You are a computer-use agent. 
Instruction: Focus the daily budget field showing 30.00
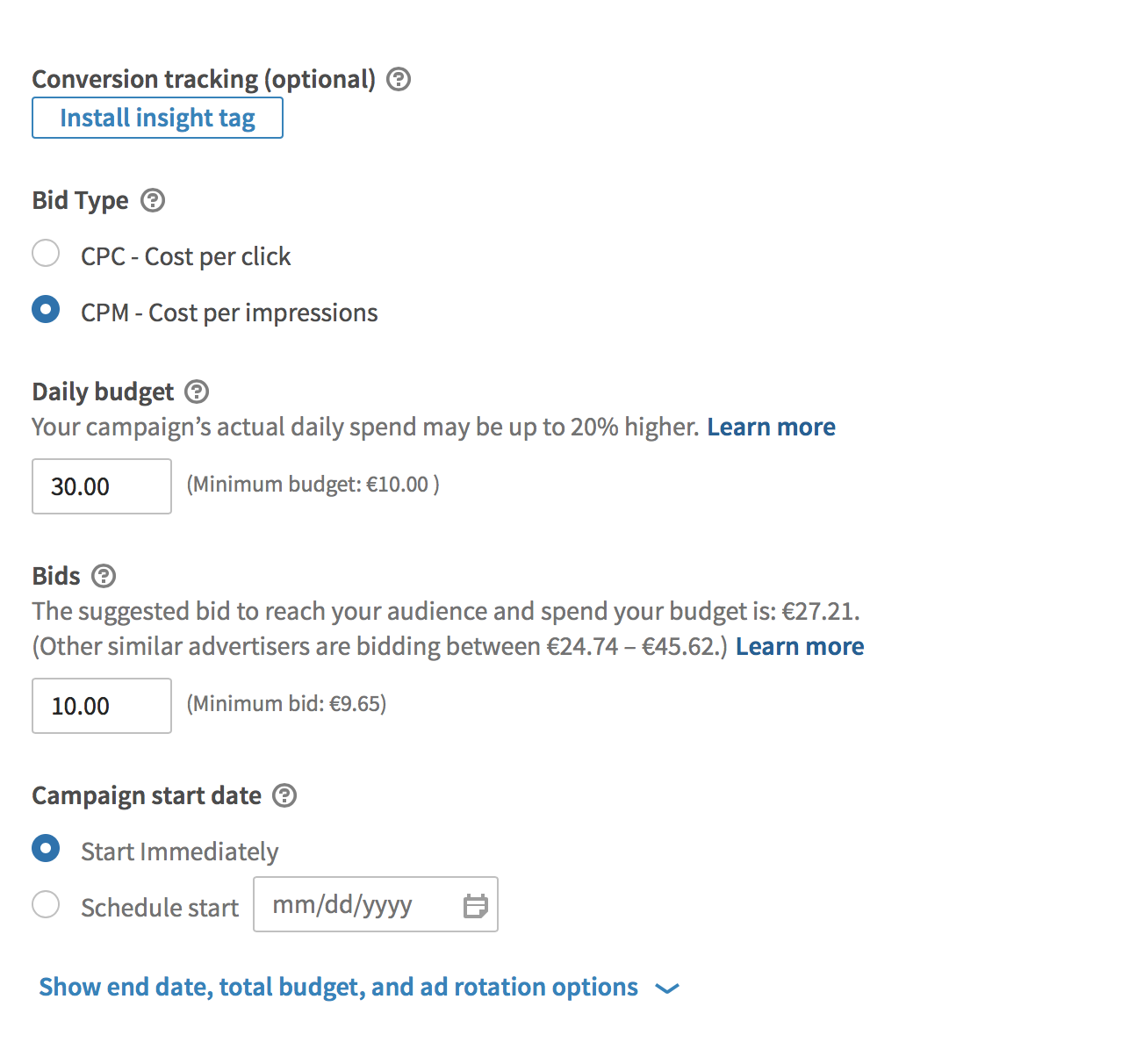tap(101, 486)
